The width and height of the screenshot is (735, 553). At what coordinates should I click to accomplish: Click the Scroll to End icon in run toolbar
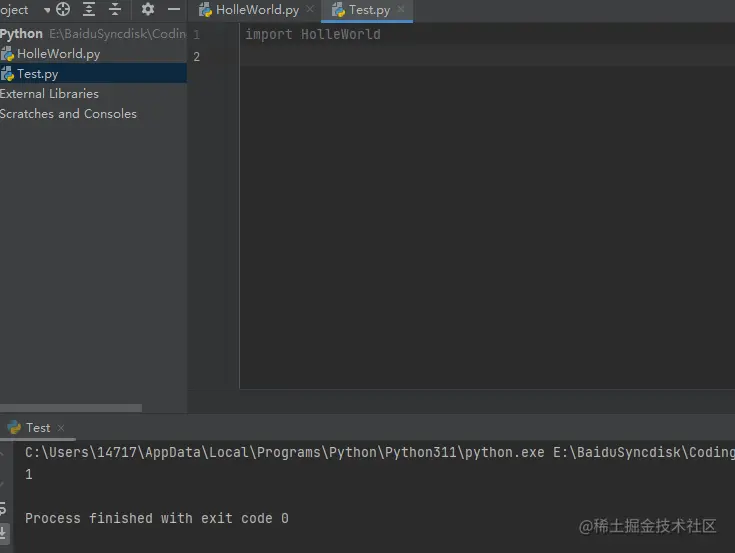tap(3, 532)
